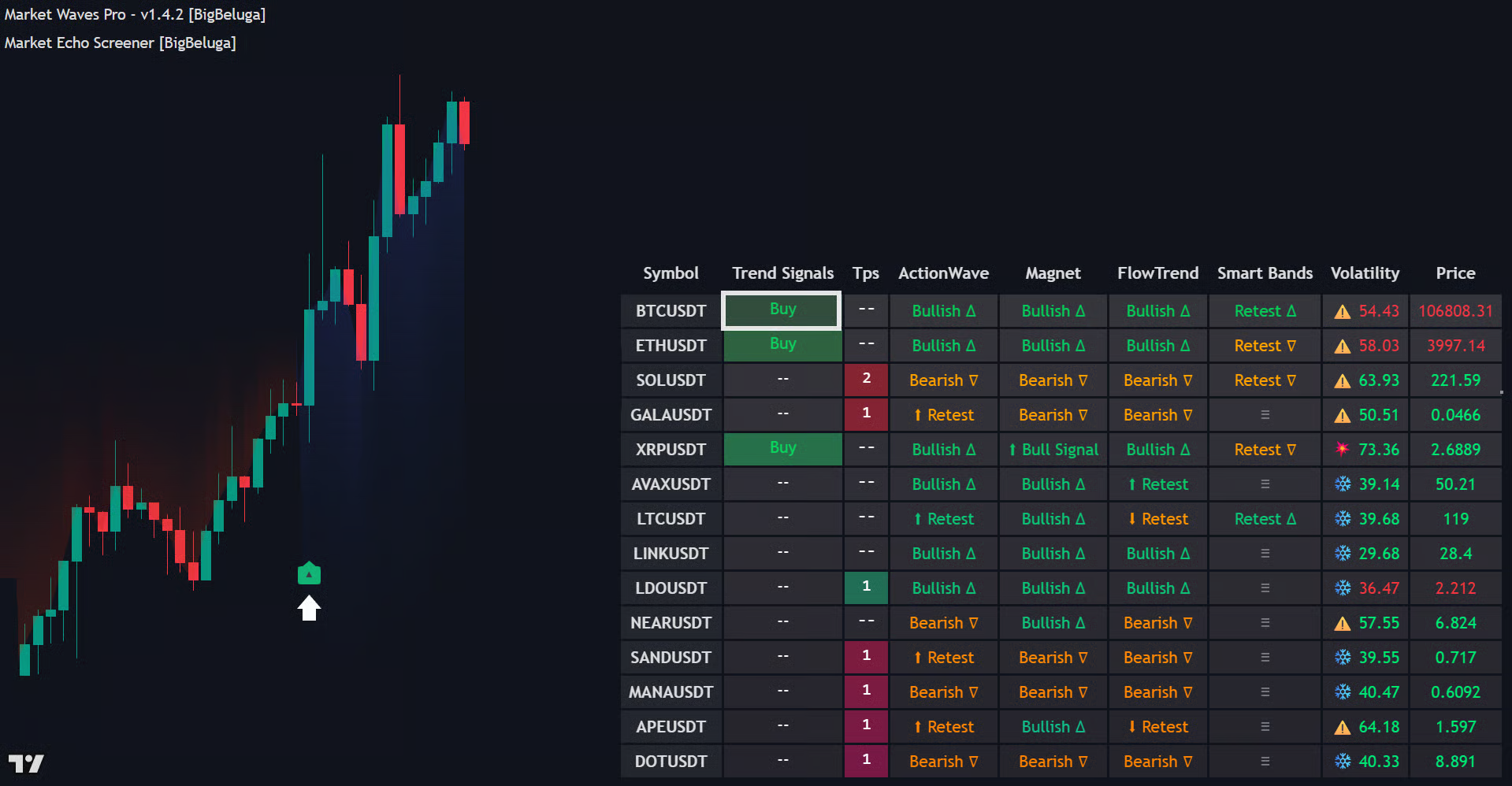Click the Trend Signals column header
Viewport: 1512px width, 786px height.
point(782,273)
